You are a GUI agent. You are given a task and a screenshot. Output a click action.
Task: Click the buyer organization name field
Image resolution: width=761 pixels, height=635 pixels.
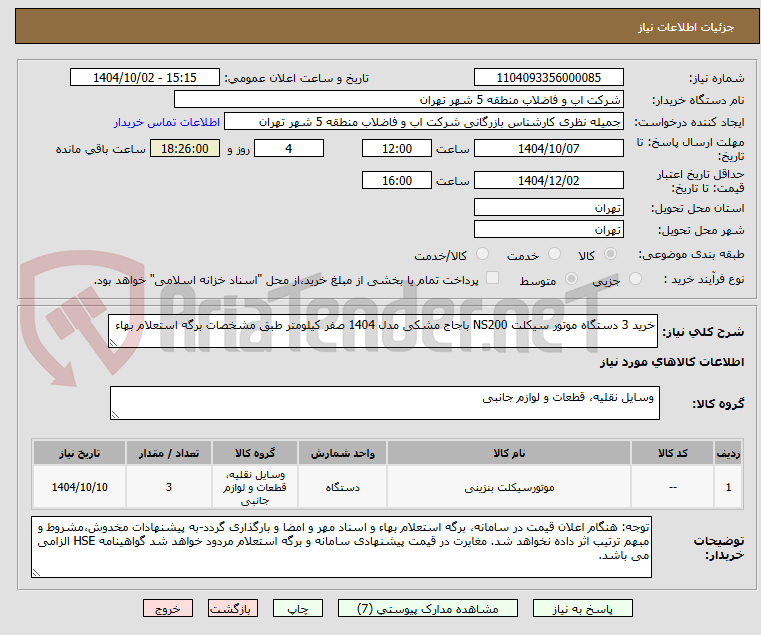click(x=399, y=100)
